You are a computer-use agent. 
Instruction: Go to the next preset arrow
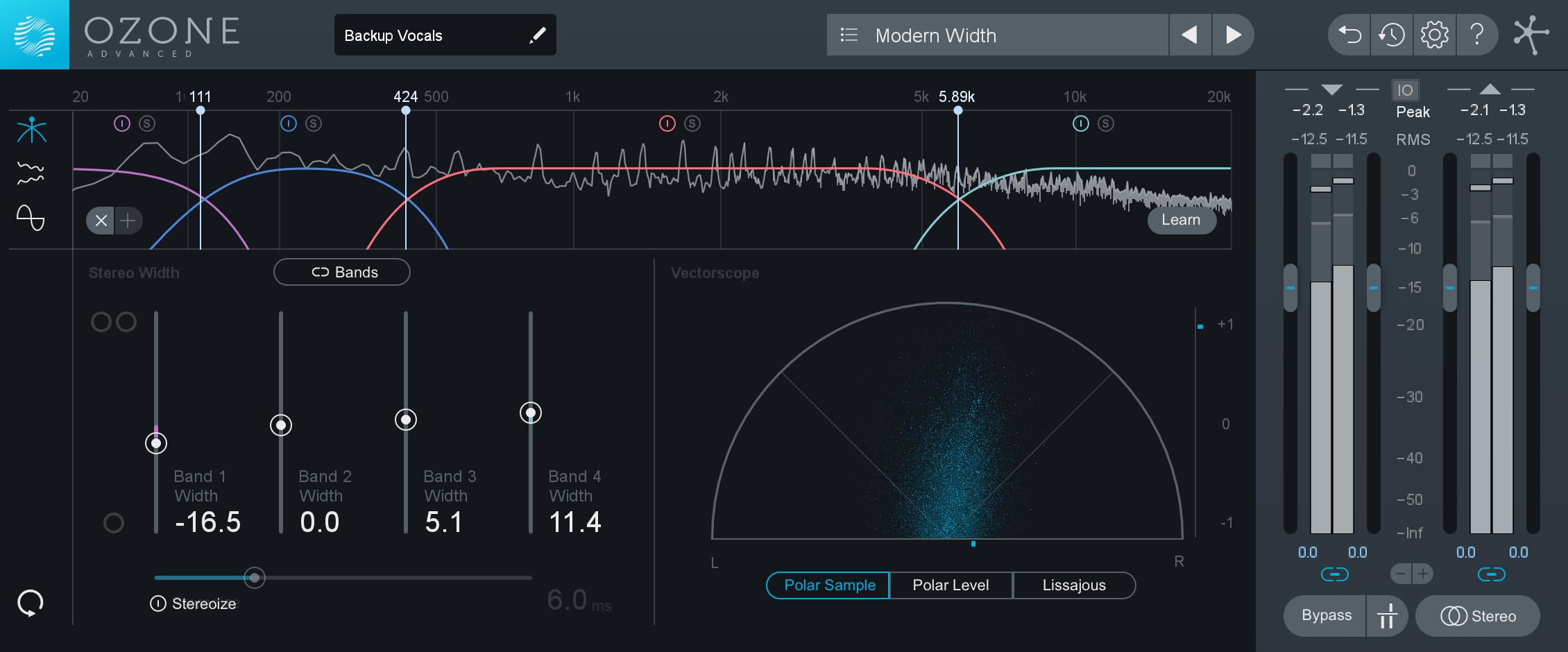coord(1233,35)
